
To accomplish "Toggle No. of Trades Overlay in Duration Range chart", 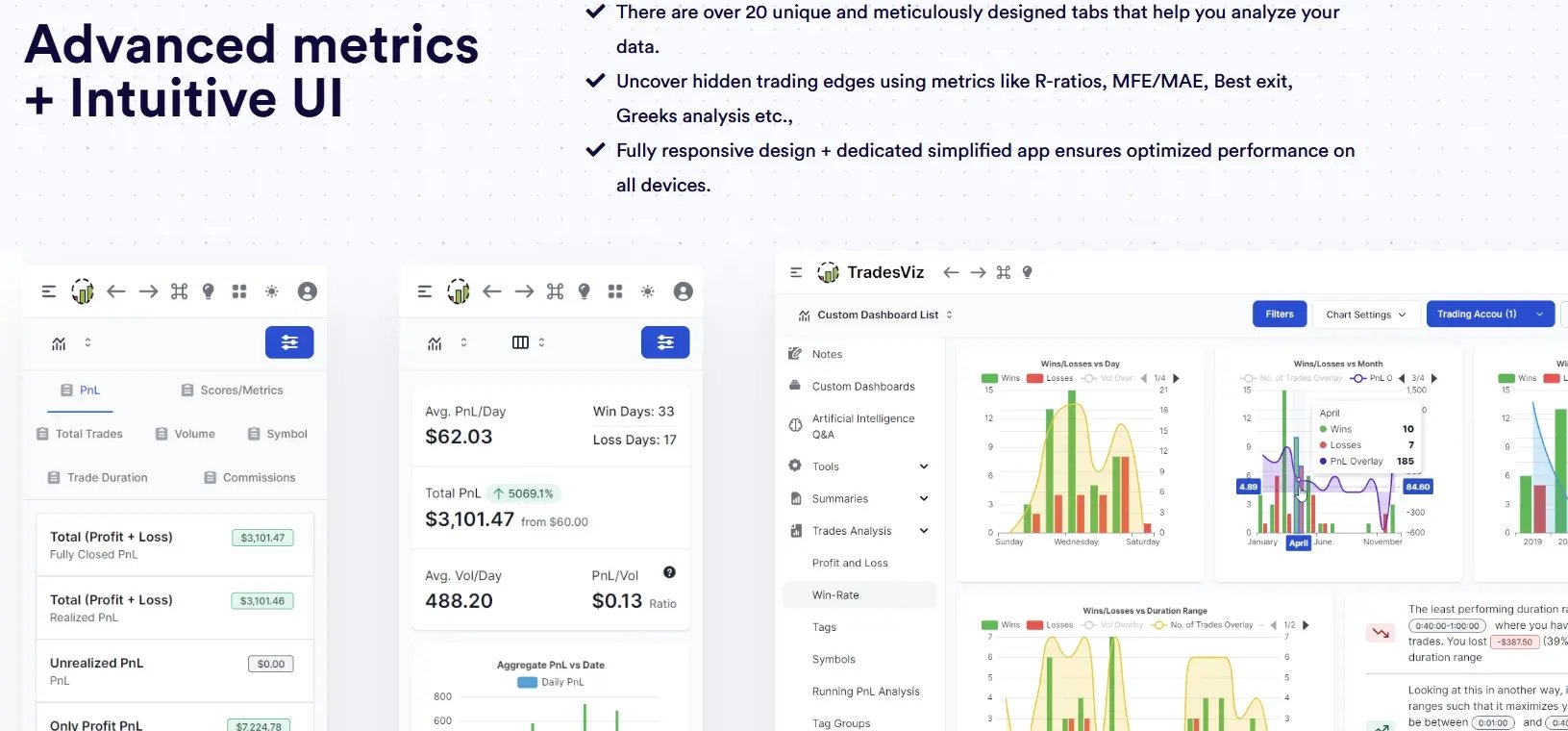I will click(1202, 625).
